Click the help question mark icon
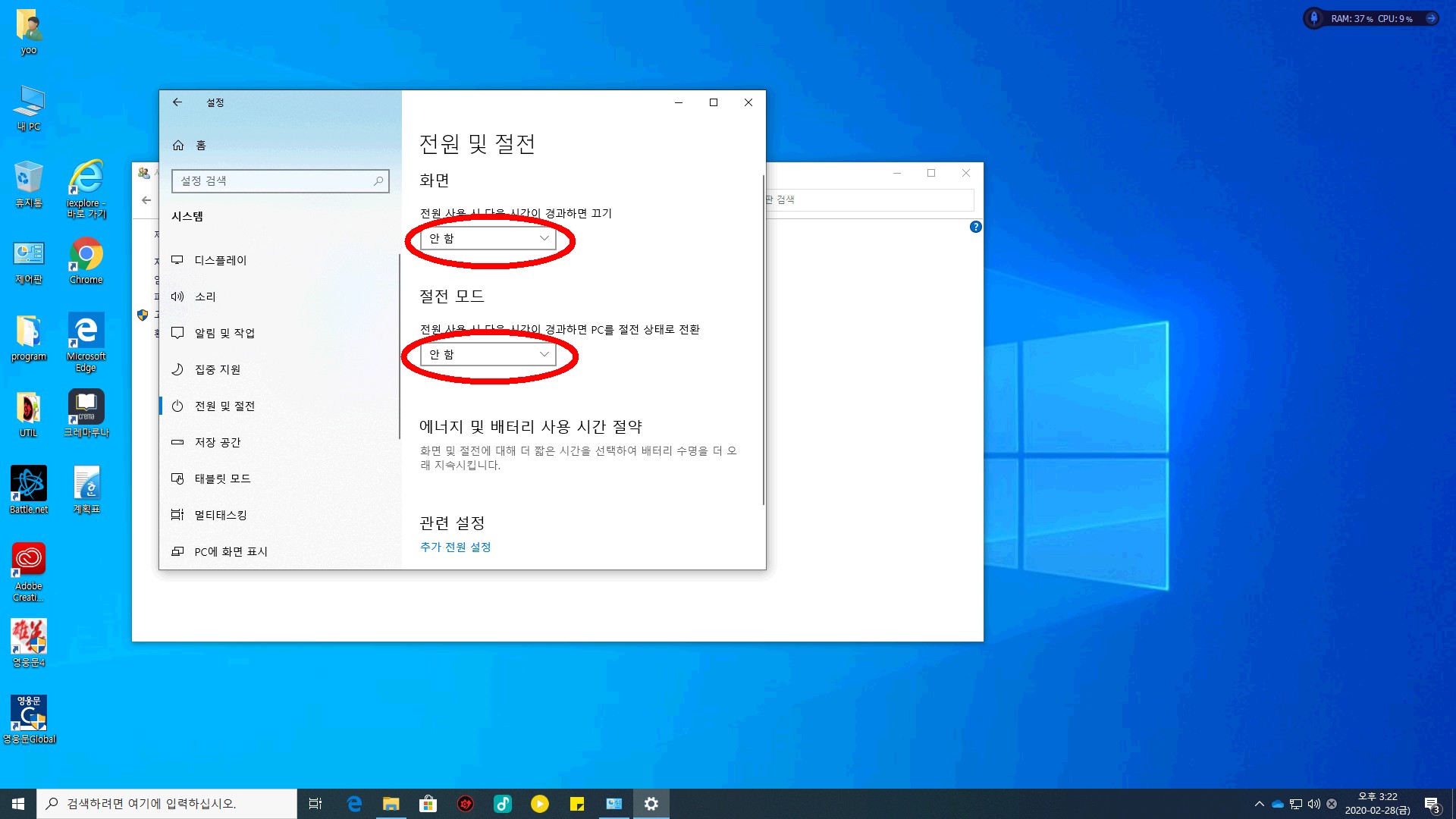The width and height of the screenshot is (1456, 819). click(975, 227)
